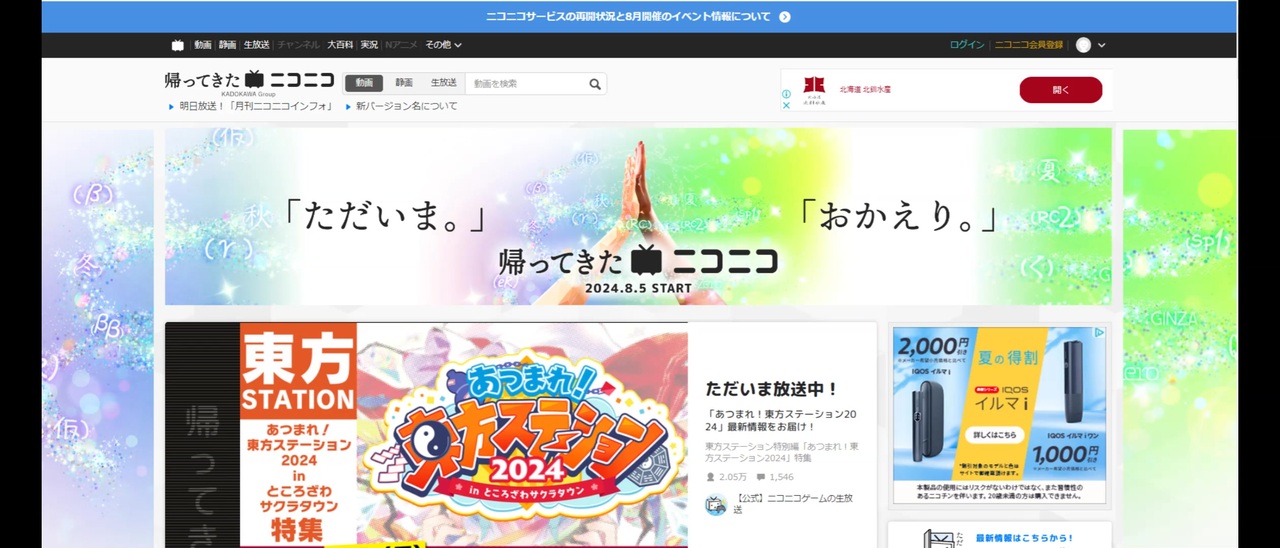This screenshot has width=1280, height=548.
Task: Open Nアニメ in the top navigation bar
Action: click(x=401, y=45)
